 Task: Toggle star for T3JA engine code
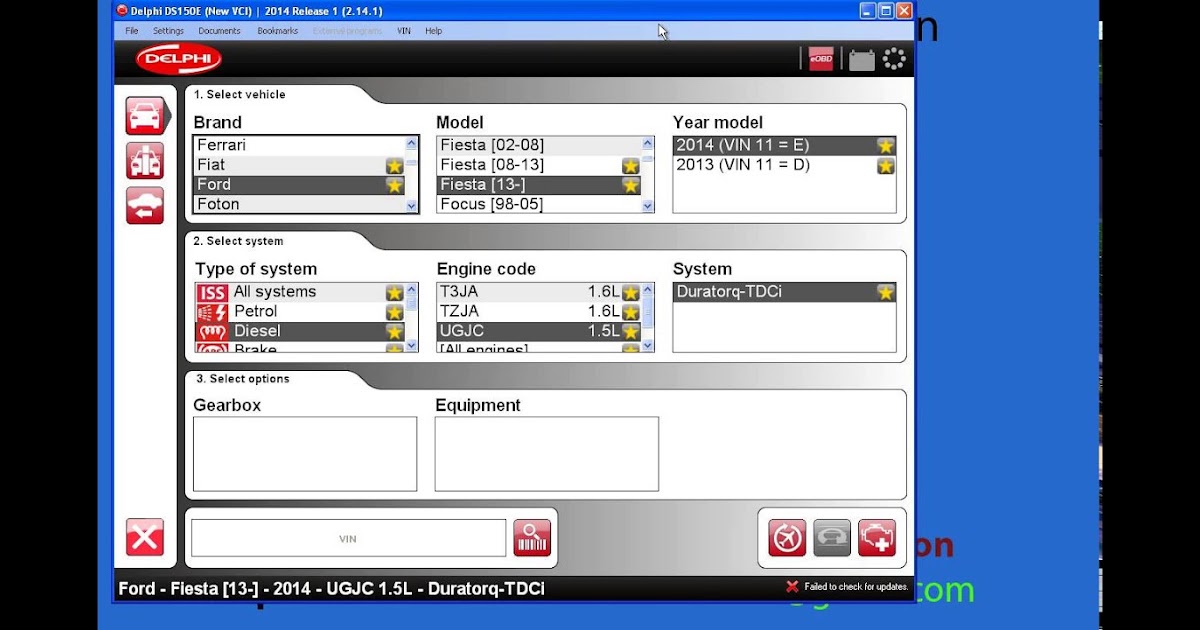click(630, 293)
